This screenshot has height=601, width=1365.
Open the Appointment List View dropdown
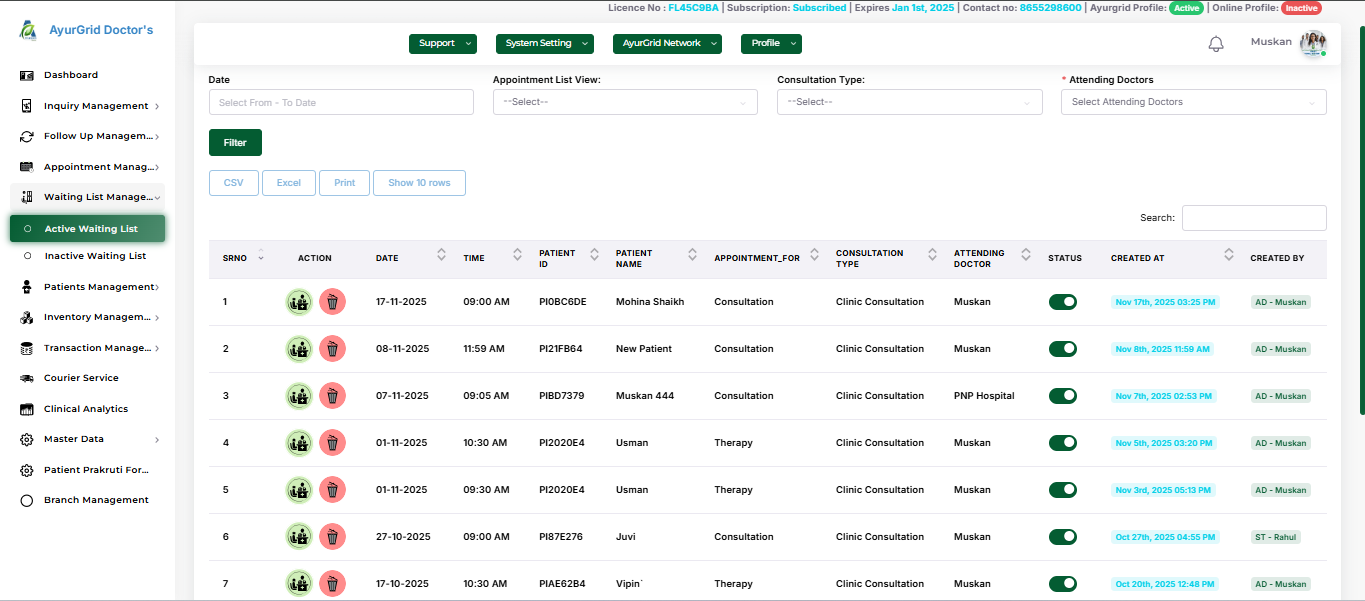(624, 102)
